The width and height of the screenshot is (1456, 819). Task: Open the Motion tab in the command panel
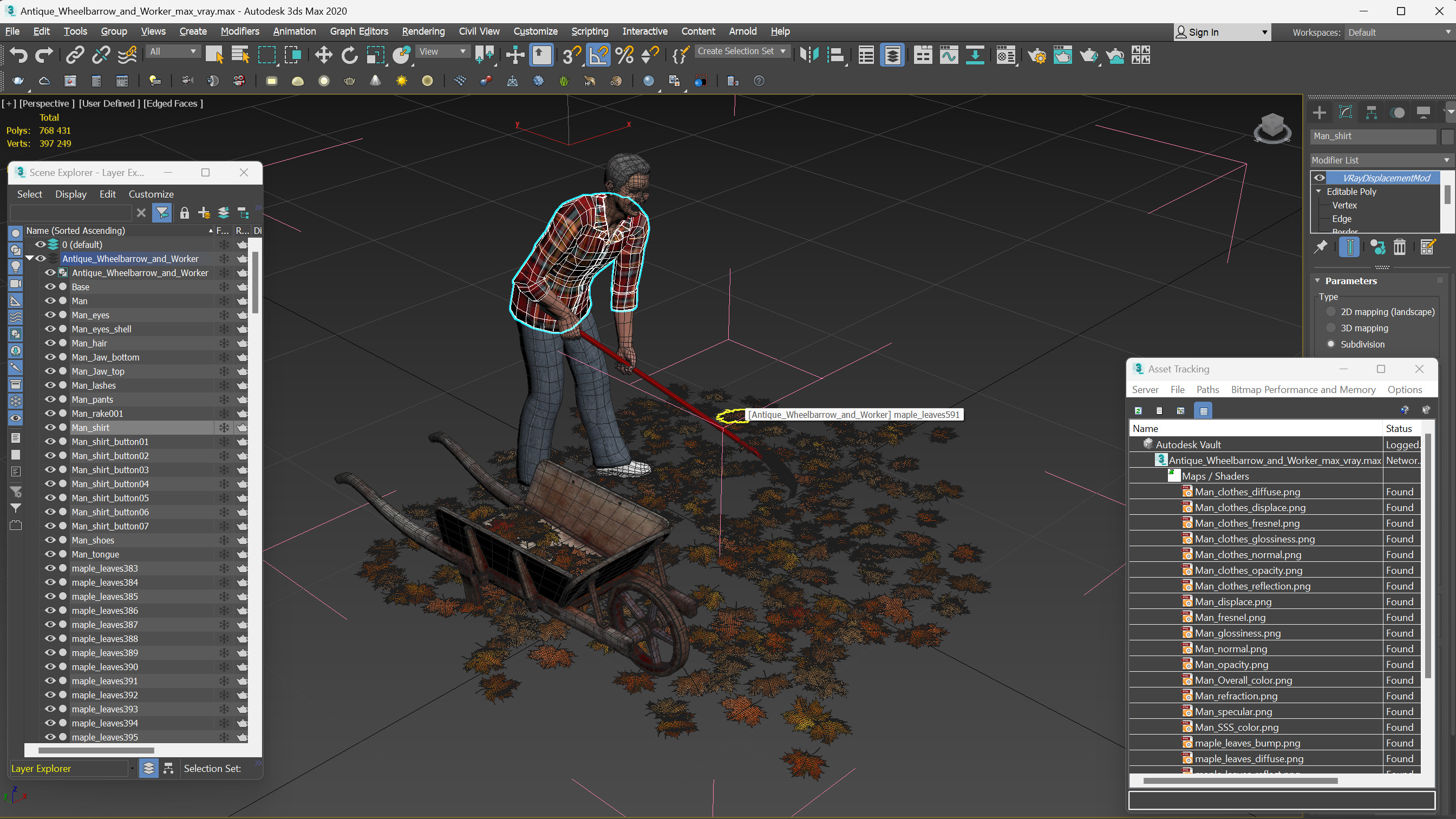coord(1397,113)
